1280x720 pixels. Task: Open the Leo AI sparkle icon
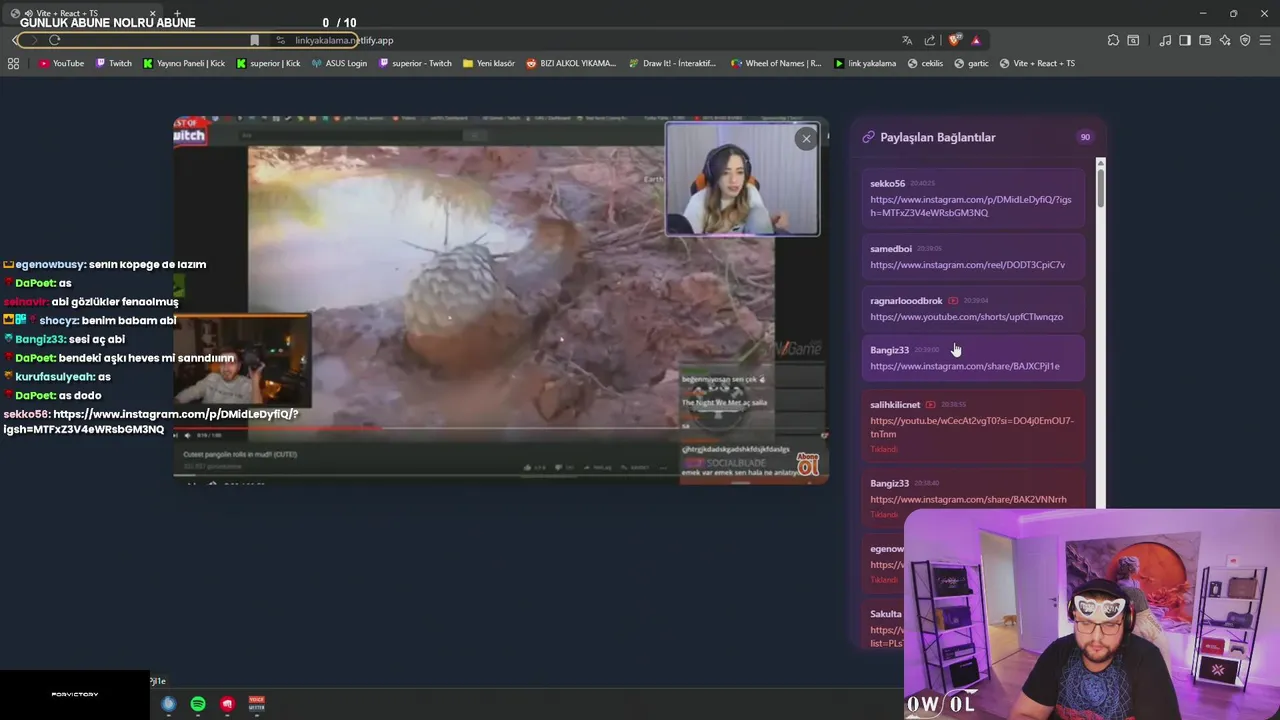(1225, 40)
